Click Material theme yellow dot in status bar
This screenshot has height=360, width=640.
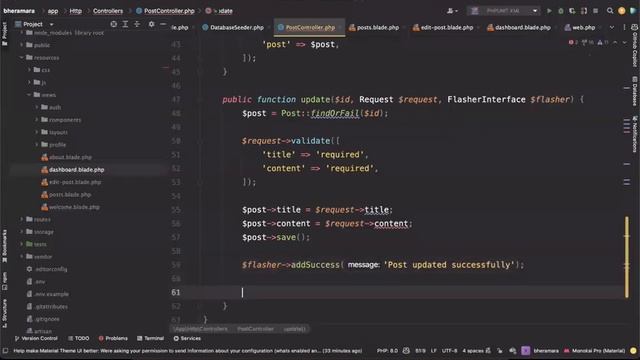point(633,351)
